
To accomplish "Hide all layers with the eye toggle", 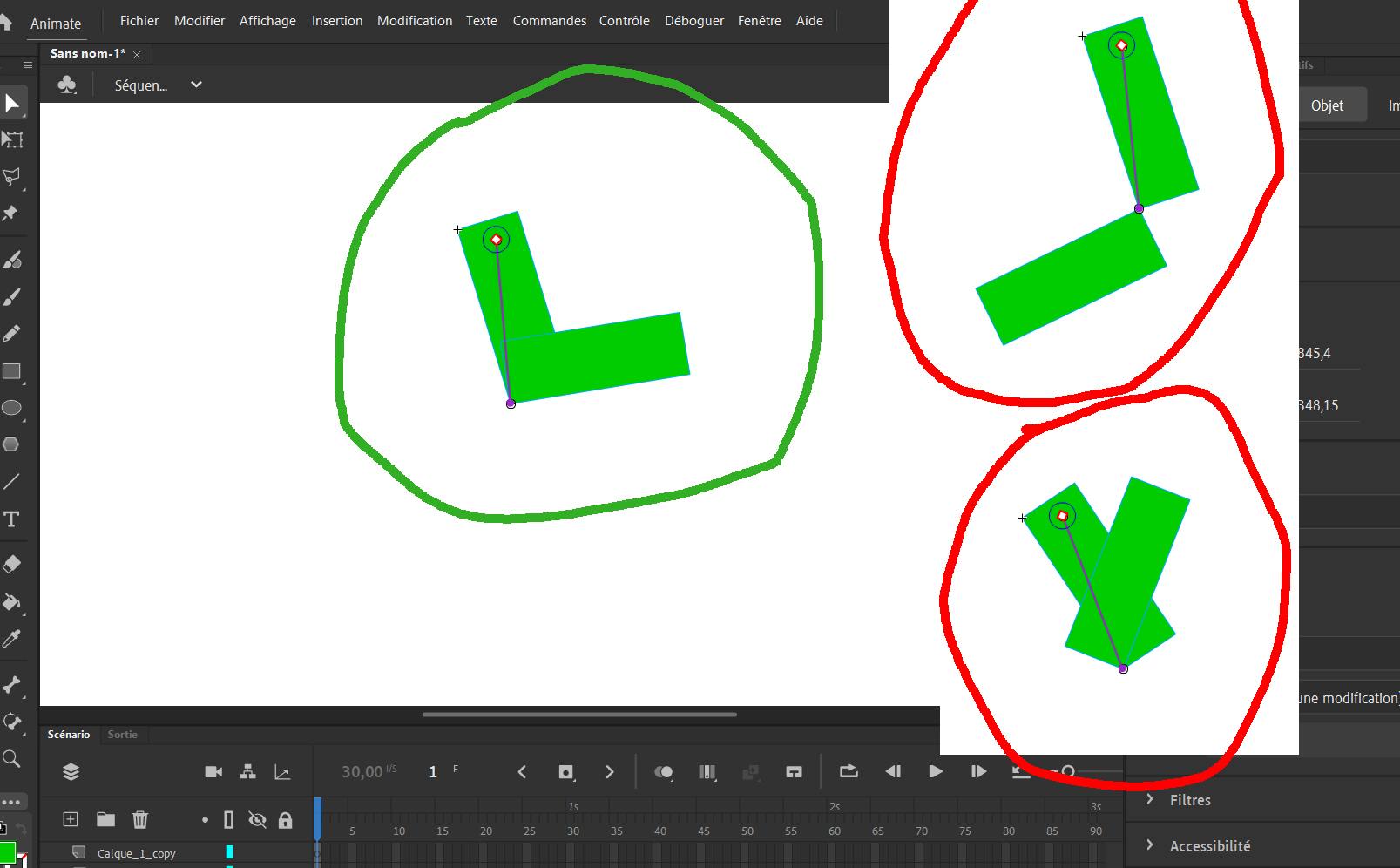I will click(257, 819).
